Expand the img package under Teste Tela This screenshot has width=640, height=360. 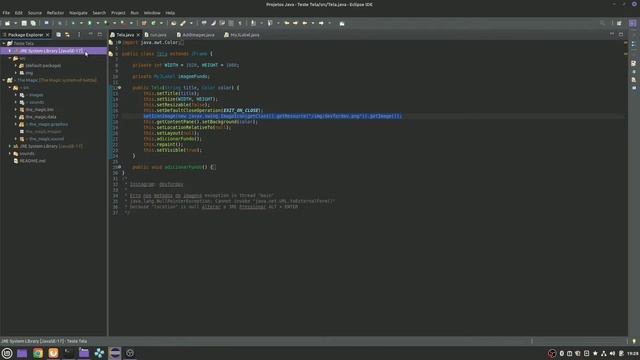(16, 73)
